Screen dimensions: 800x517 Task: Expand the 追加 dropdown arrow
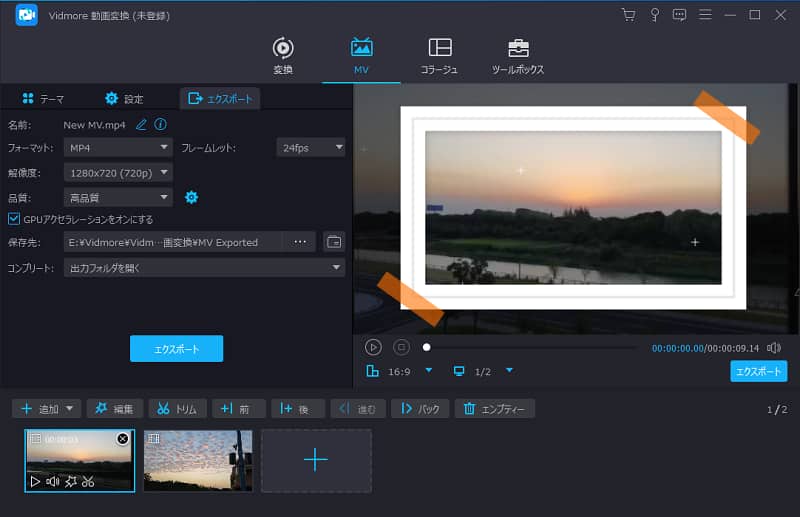(x=70, y=408)
